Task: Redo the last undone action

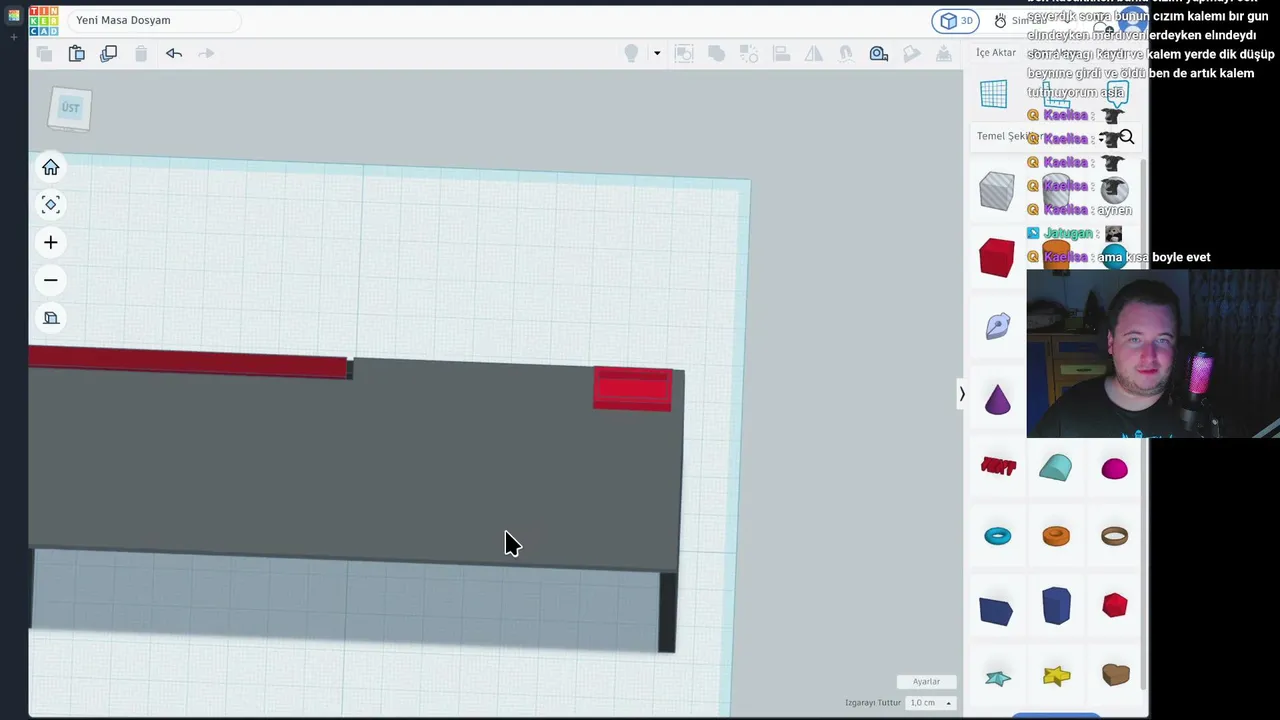Action: 206,53
